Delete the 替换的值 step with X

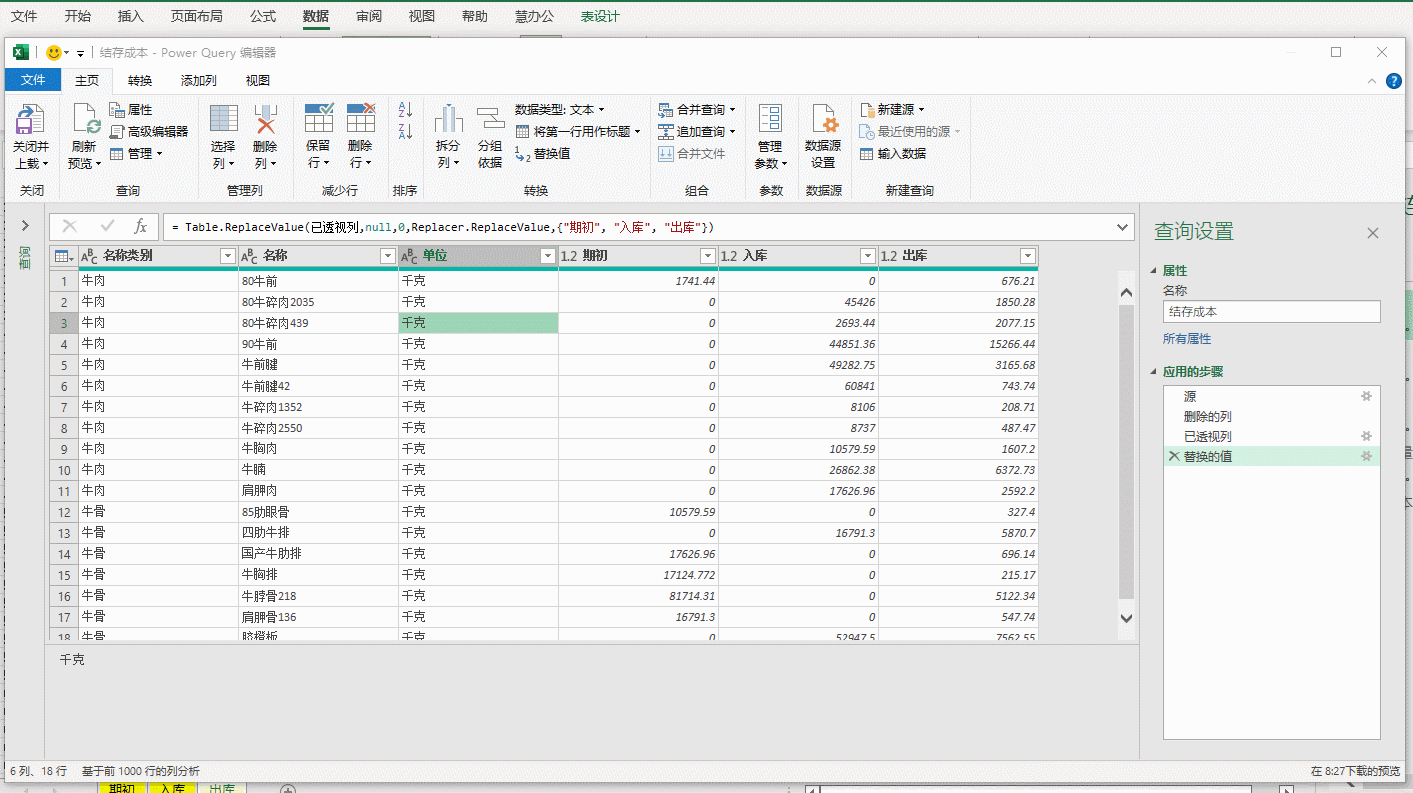[x=1174, y=456]
